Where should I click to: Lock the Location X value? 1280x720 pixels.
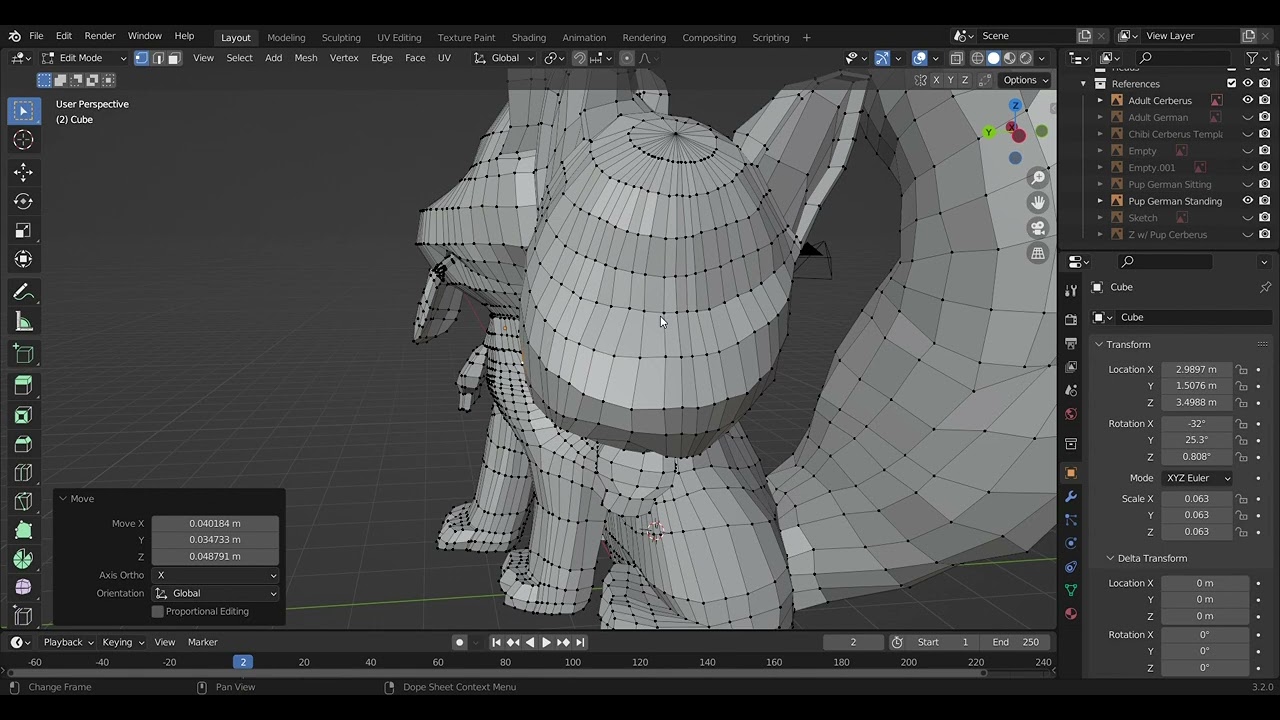point(1241,369)
